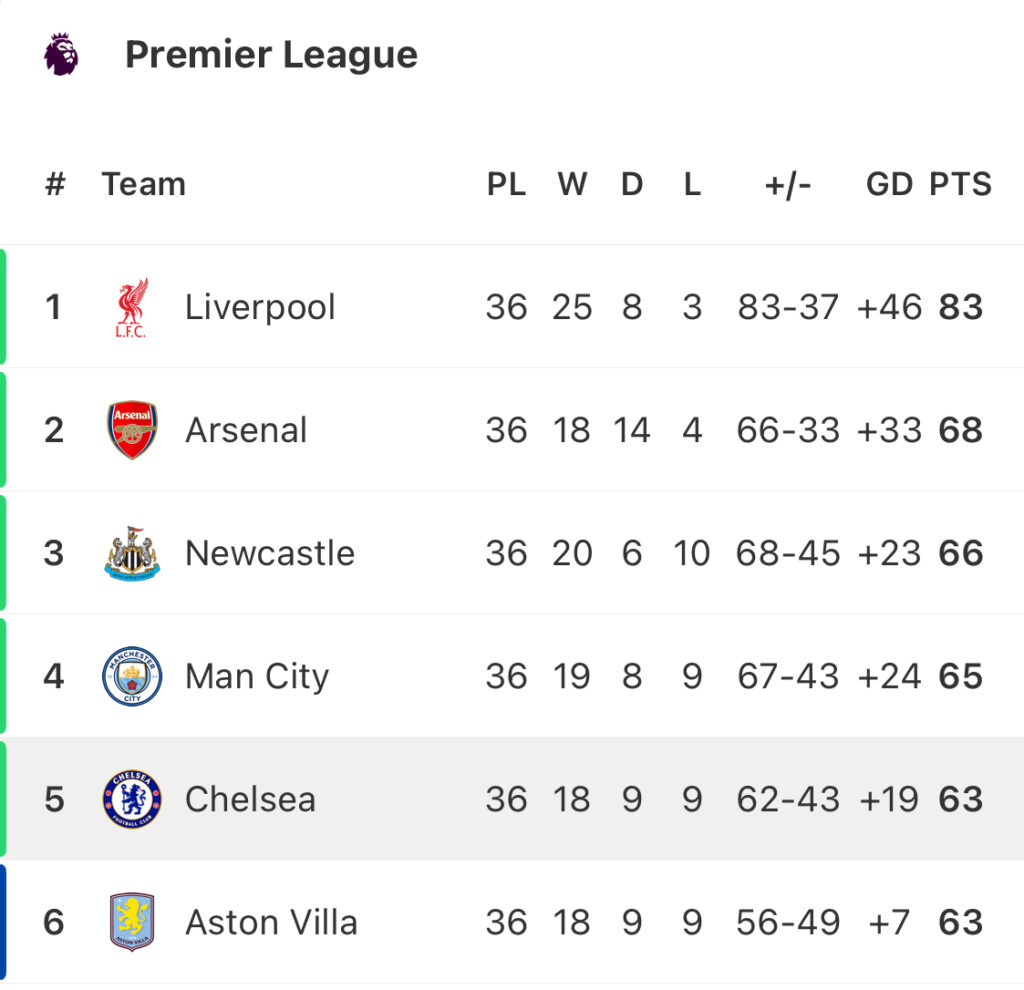Select the Aston Villa badge
1024x990 pixels.
coord(132,922)
